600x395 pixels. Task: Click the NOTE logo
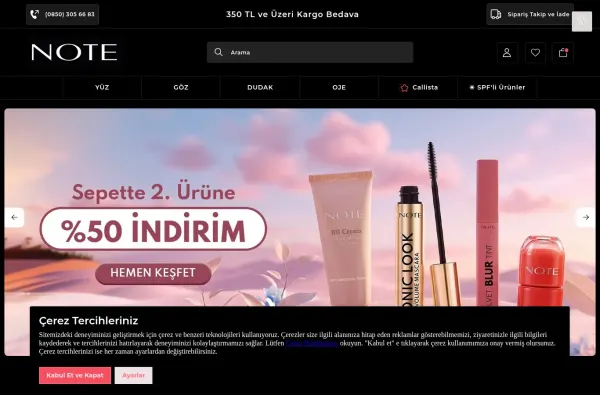[74, 52]
